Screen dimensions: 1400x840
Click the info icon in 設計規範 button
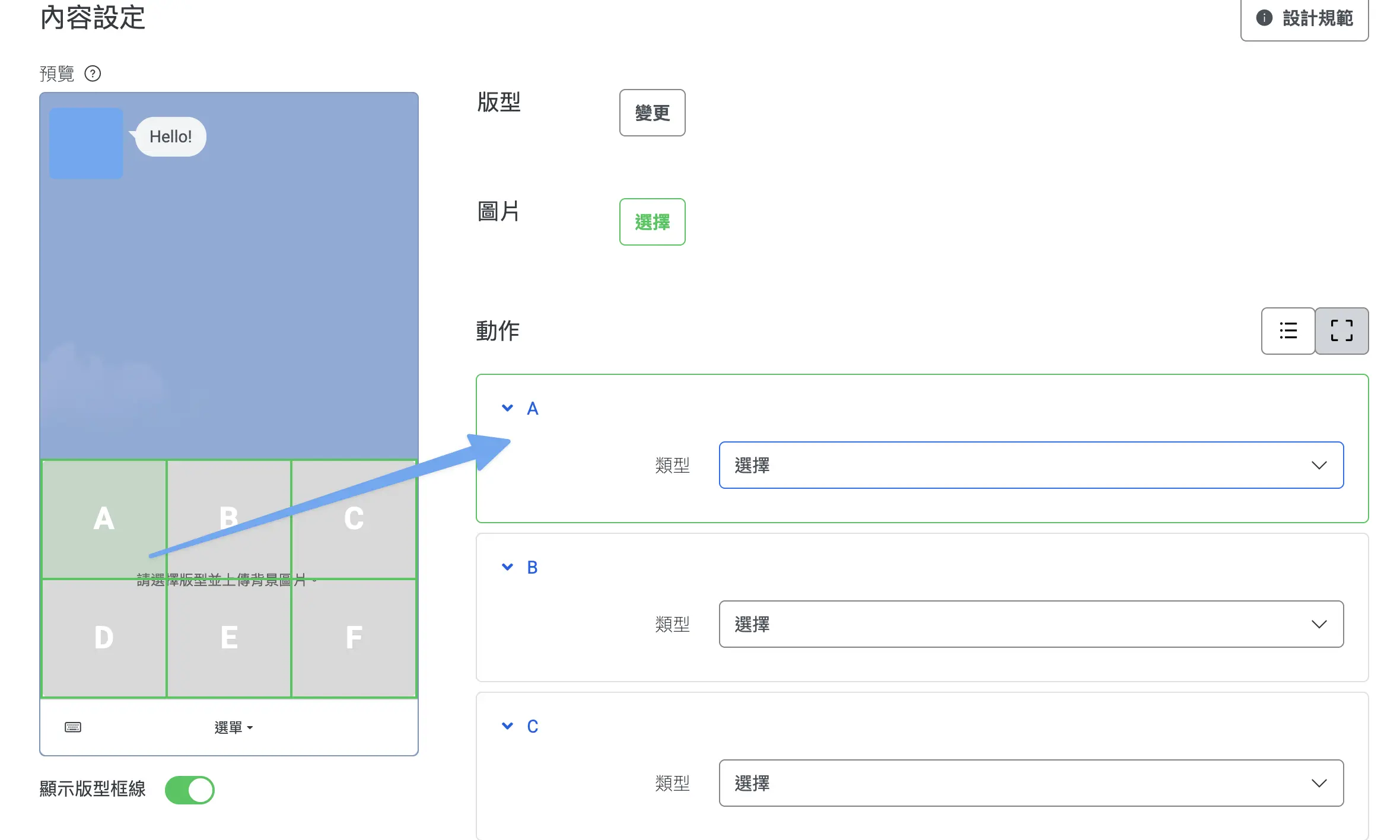coord(1264,18)
